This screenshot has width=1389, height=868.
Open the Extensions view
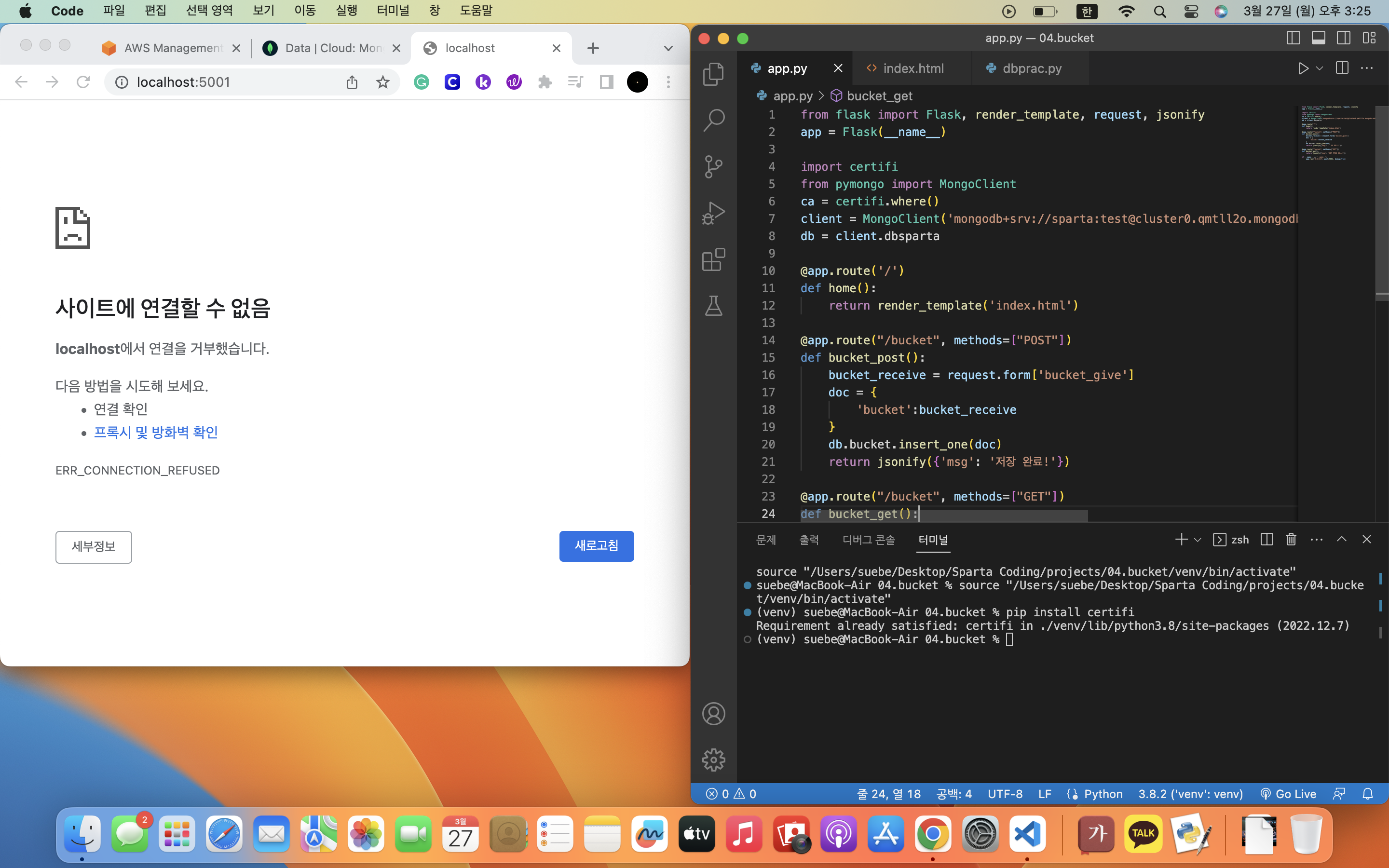[713, 259]
